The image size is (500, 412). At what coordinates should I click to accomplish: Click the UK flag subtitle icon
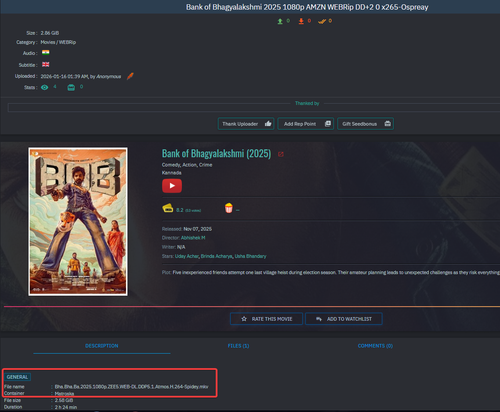46,64
